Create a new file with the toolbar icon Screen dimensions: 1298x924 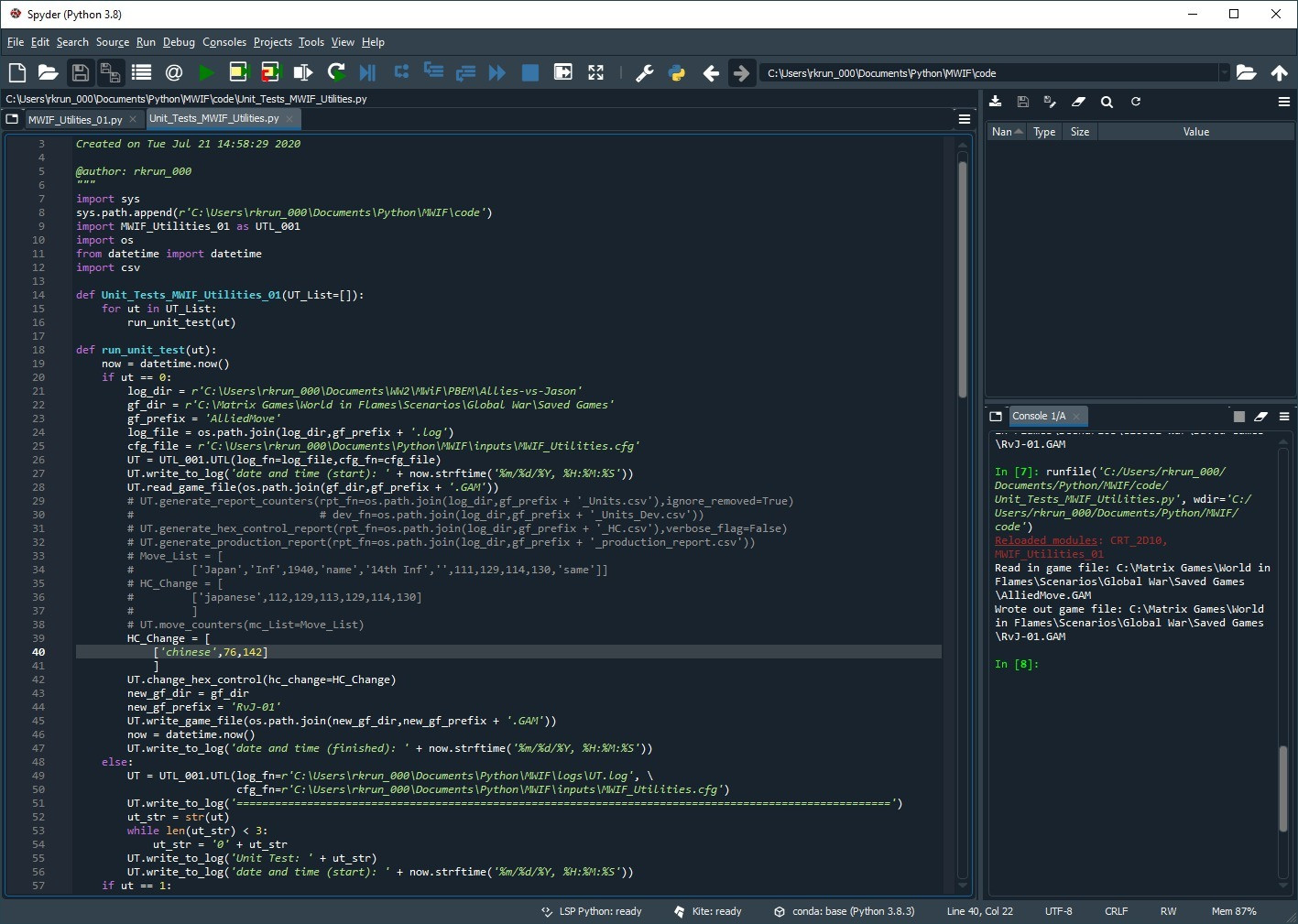(16, 72)
